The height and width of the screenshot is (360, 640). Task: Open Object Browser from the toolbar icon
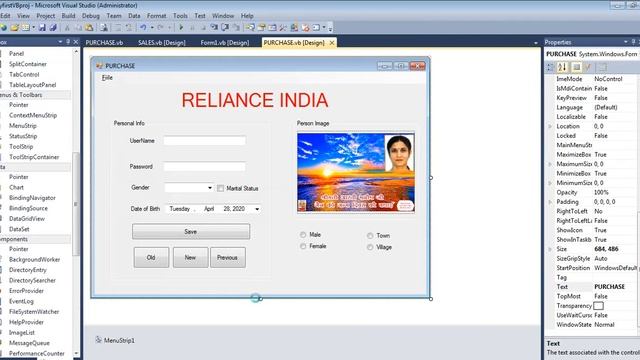click(272, 28)
